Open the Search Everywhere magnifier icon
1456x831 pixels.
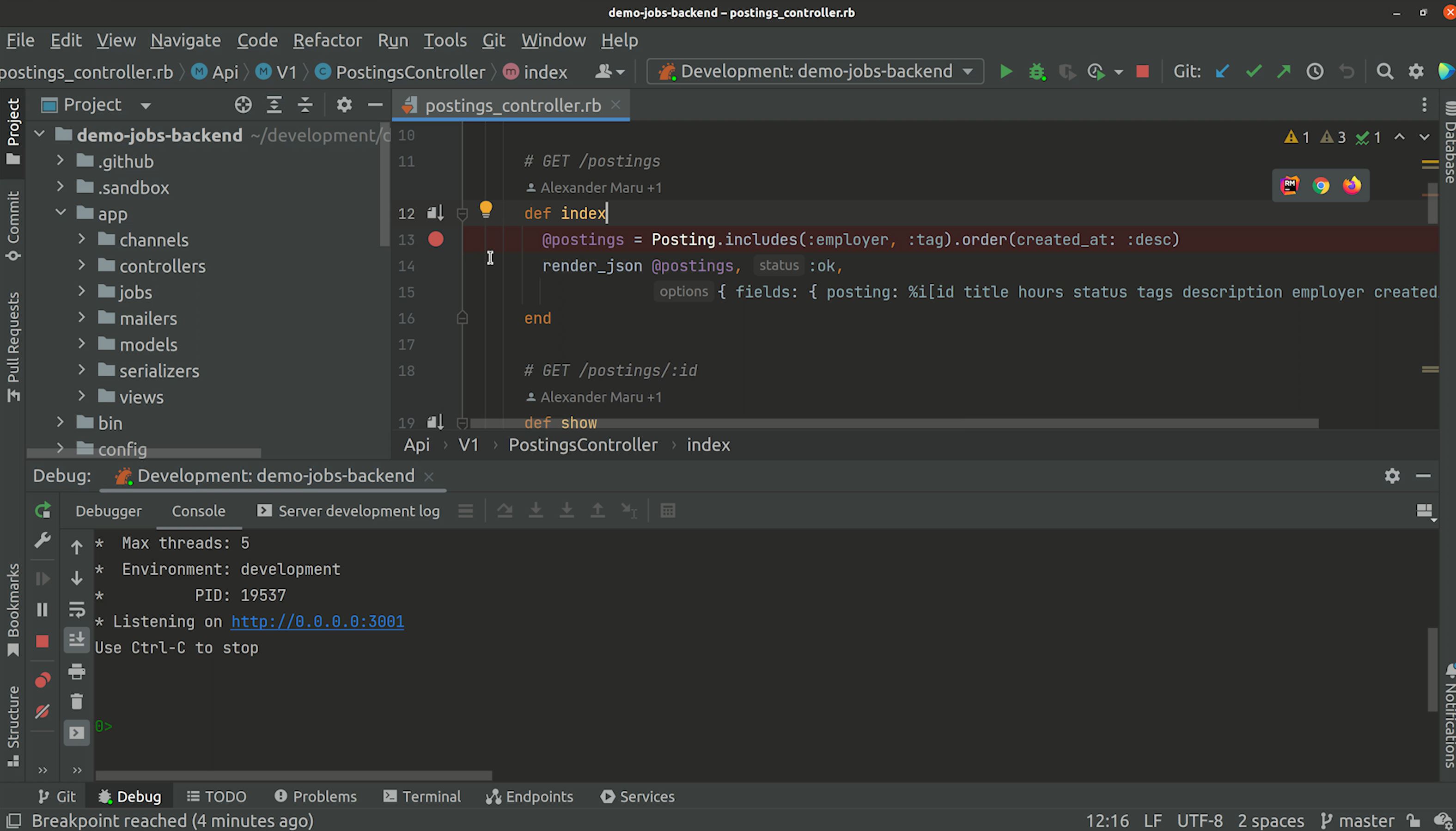[x=1385, y=72]
